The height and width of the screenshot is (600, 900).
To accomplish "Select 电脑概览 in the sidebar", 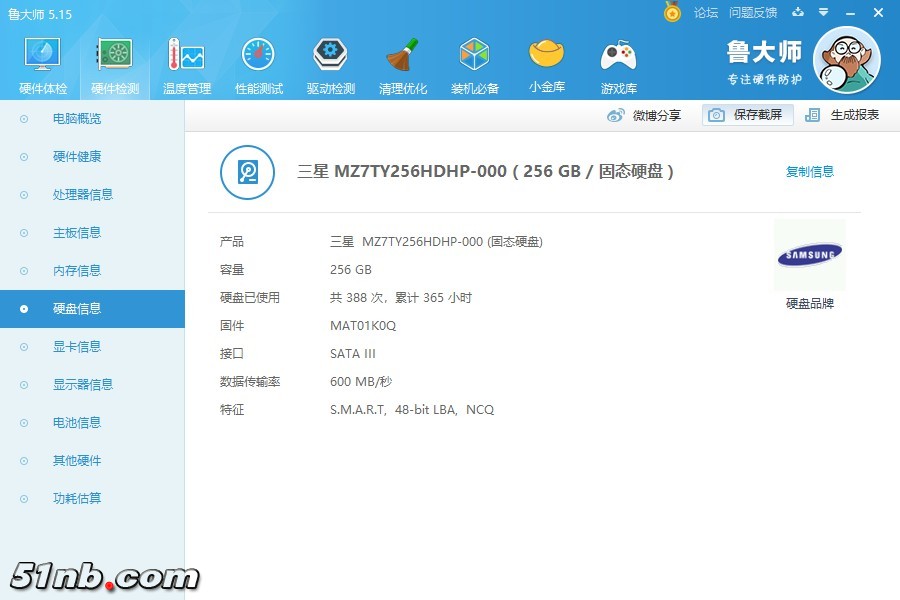I will [x=77, y=119].
